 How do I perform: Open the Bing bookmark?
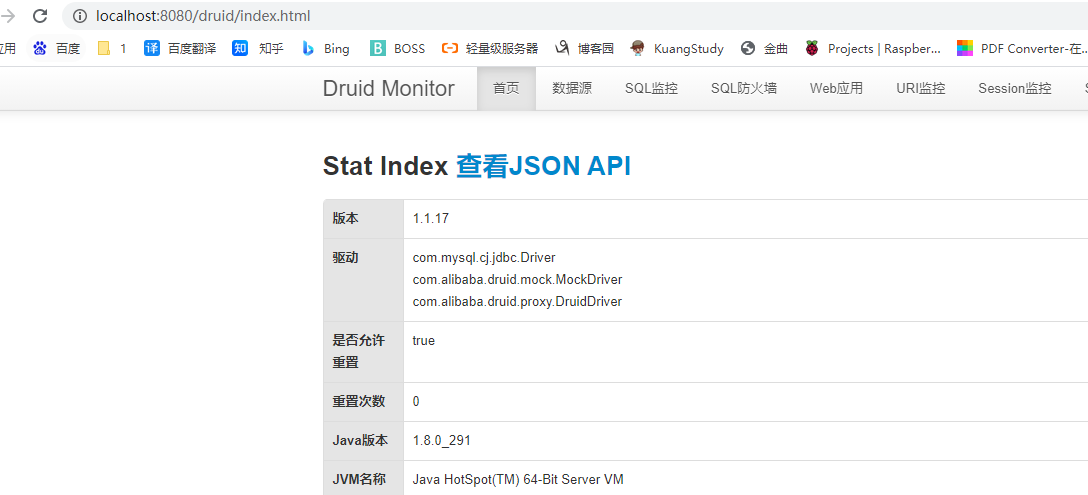(x=326, y=49)
